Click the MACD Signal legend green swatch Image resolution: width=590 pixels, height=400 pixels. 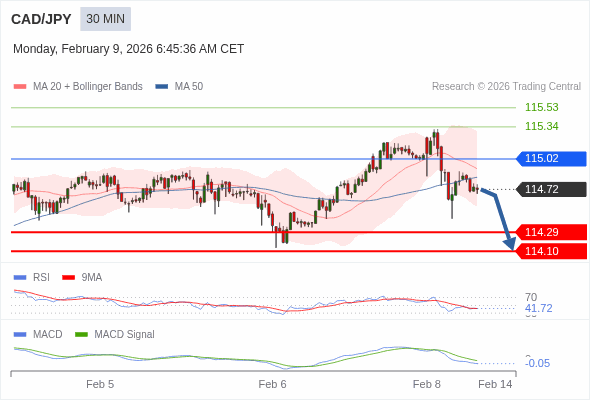pos(81,335)
